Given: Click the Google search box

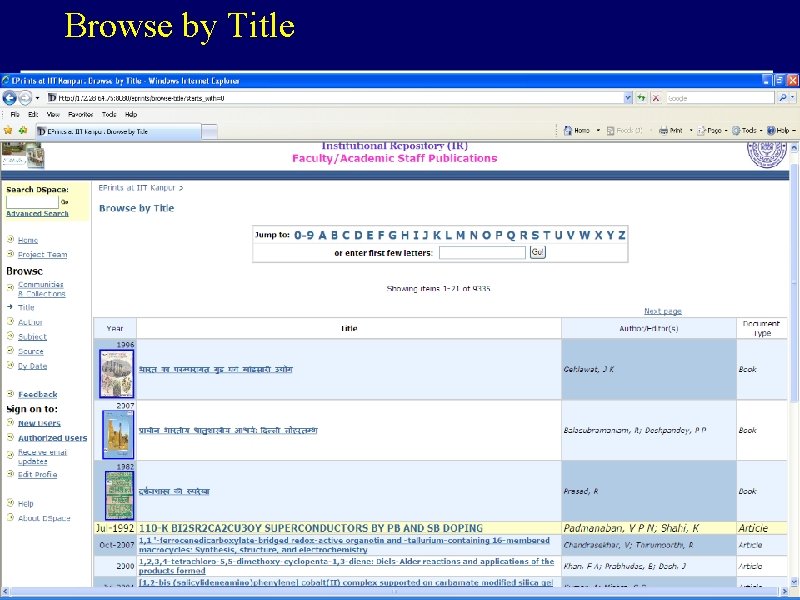Looking at the screenshot, I should pyautogui.click(x=720, y=98).
